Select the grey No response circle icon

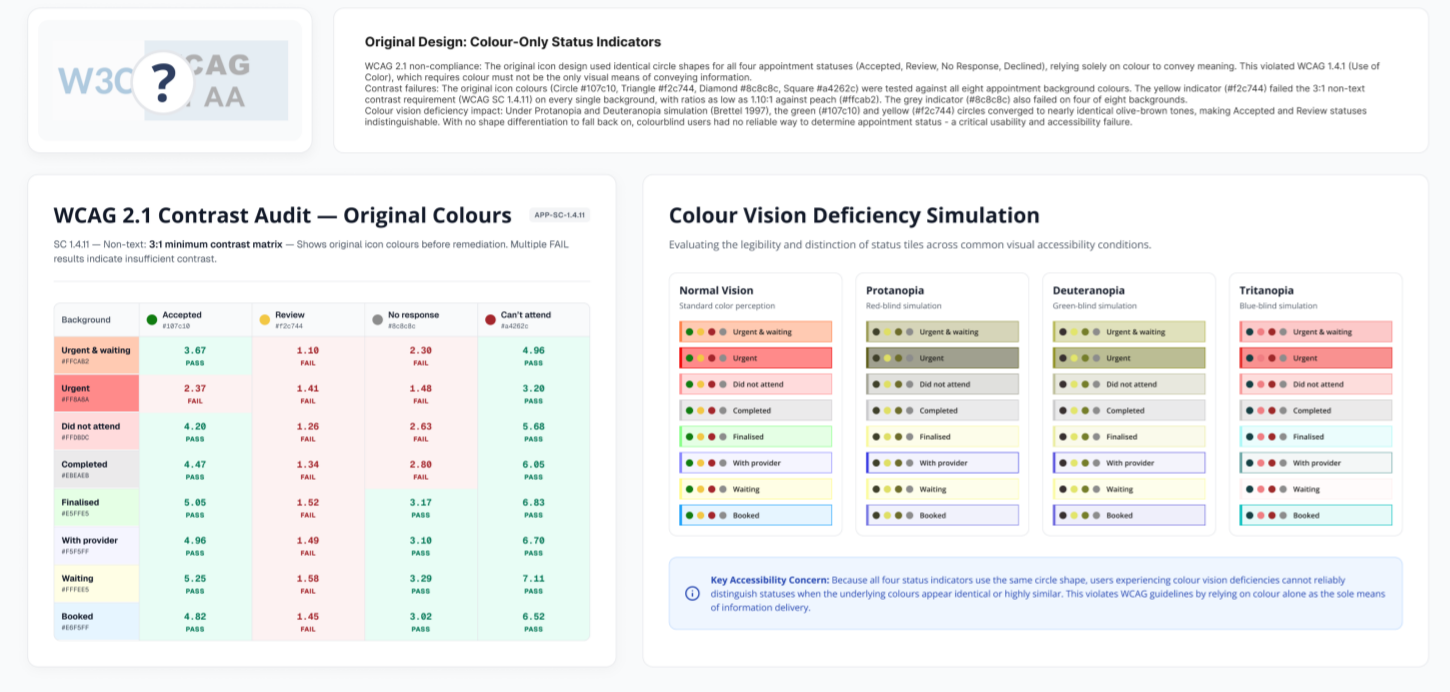click(x=378, y=320)
